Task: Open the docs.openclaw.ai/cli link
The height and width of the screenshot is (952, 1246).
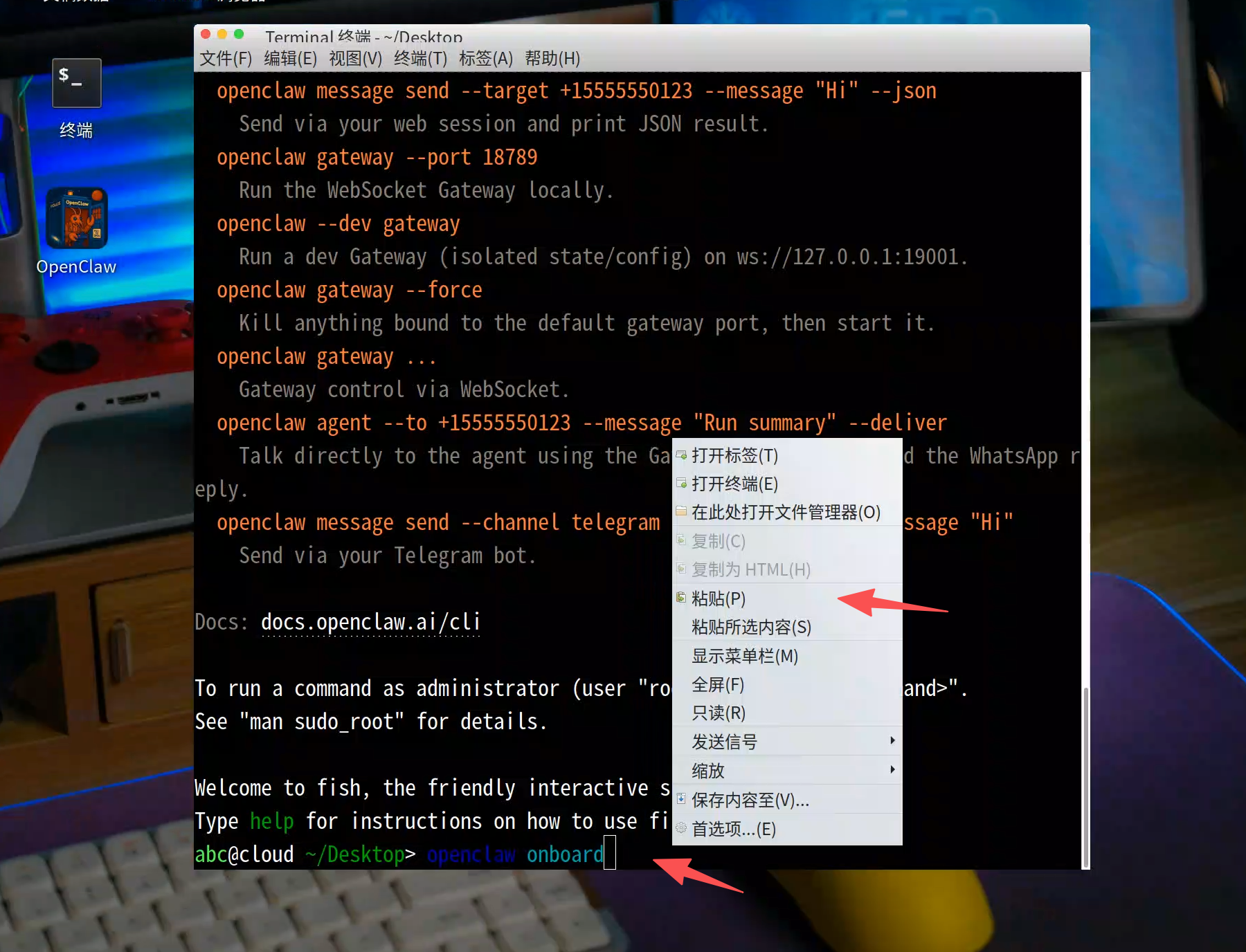Action: [371, 622]
